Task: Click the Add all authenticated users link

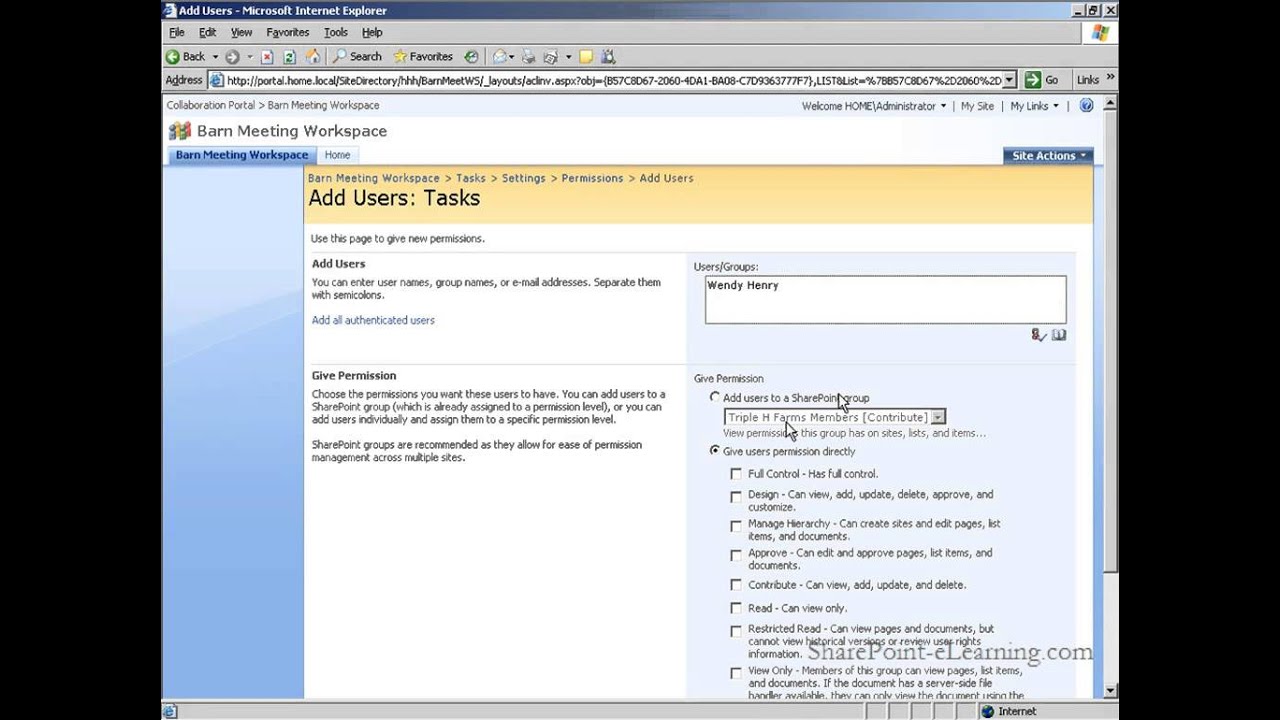Action: coord(373,320)
